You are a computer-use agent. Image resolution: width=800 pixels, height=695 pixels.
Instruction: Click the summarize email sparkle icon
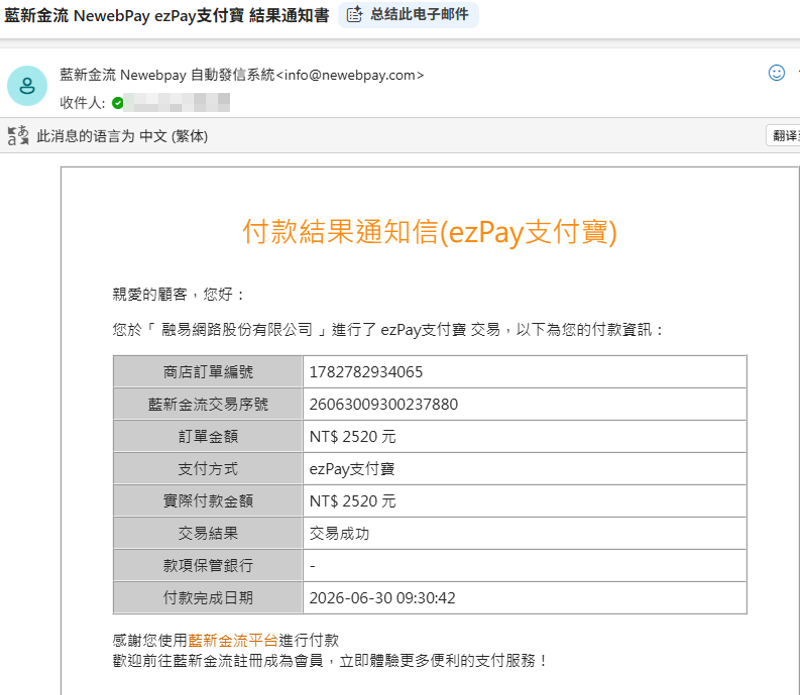355,14
